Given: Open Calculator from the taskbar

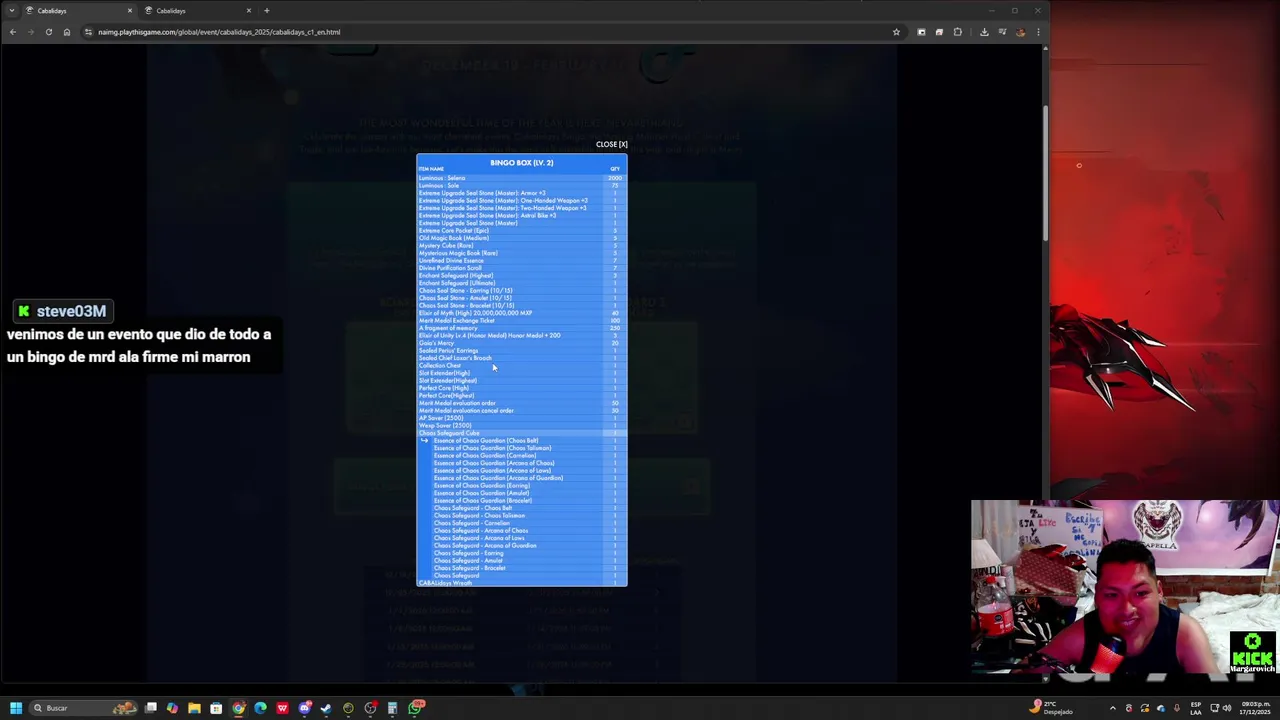Looking at the screenshot, I should pyautogui.click(x=392, y=708).
